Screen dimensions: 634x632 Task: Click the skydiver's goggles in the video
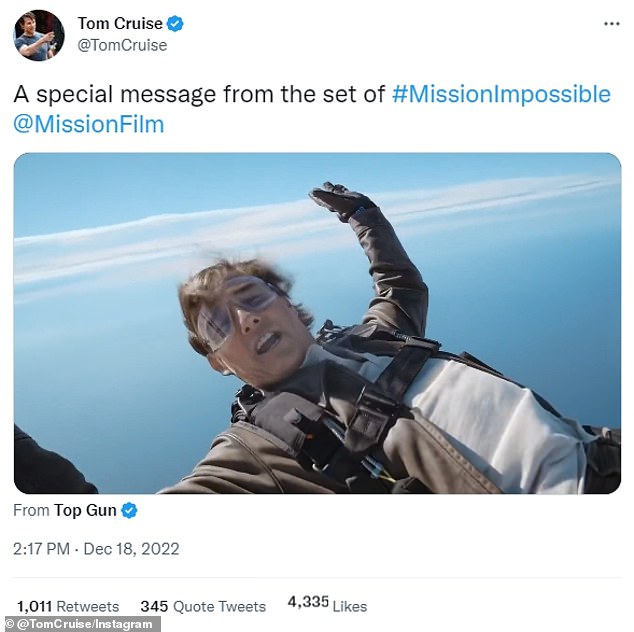236,310
